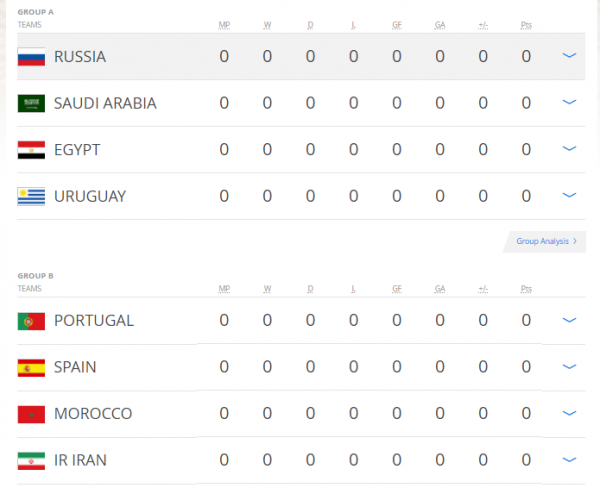Expand the Russia row chevron
600x488 pixels.
pos(570,56)
